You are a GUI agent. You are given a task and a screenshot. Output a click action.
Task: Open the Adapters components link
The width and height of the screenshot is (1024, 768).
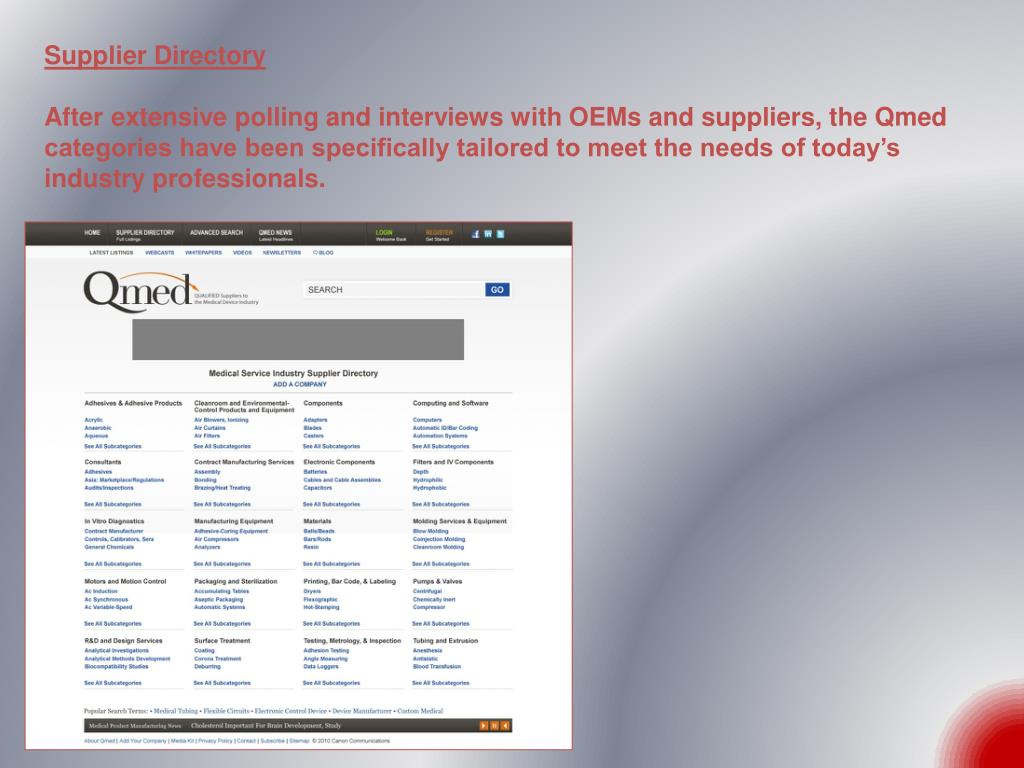pos(315,421)
